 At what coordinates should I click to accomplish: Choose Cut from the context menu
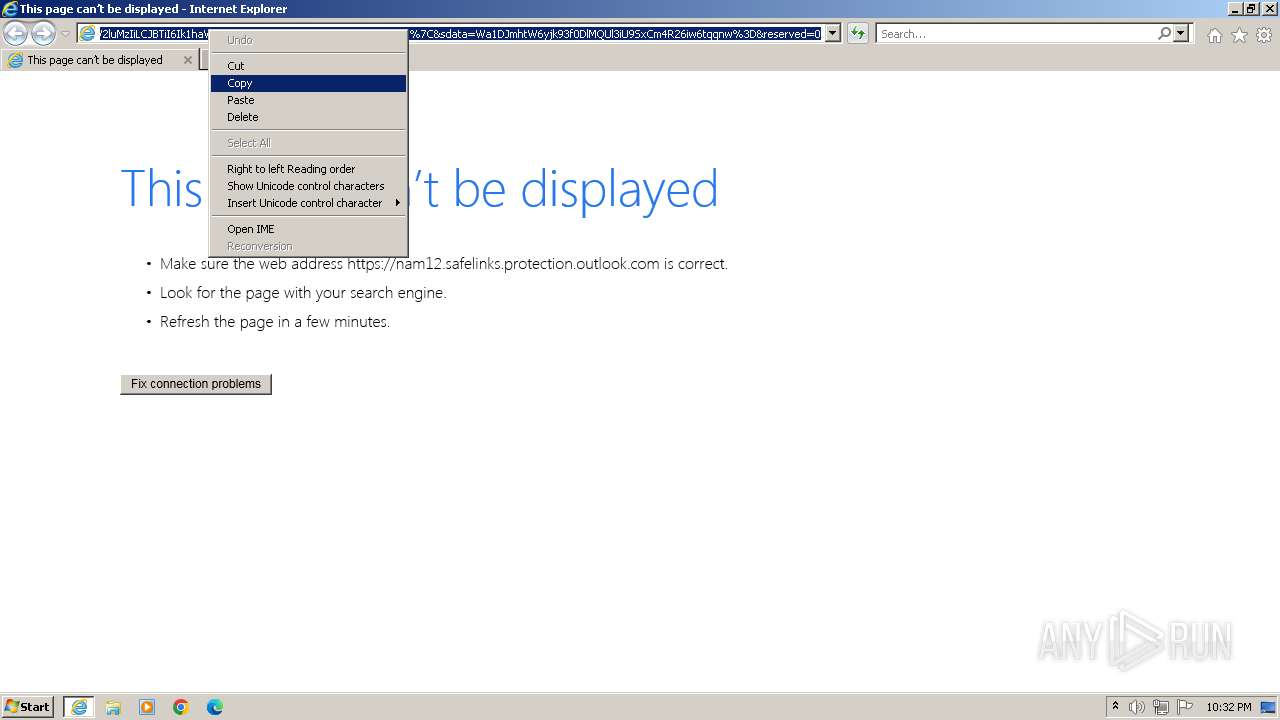point(308,66)
